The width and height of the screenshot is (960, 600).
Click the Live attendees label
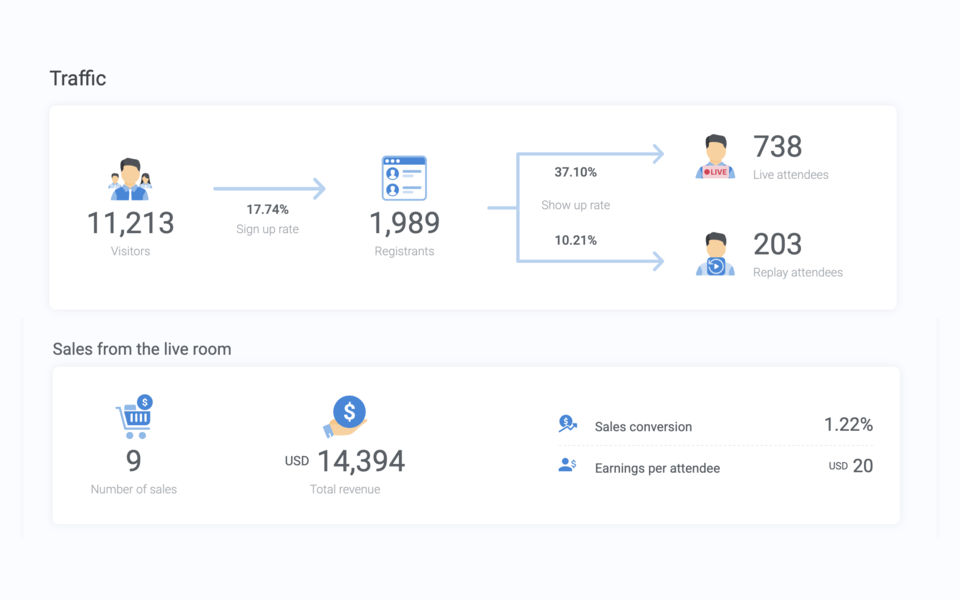tap(790, 174)
